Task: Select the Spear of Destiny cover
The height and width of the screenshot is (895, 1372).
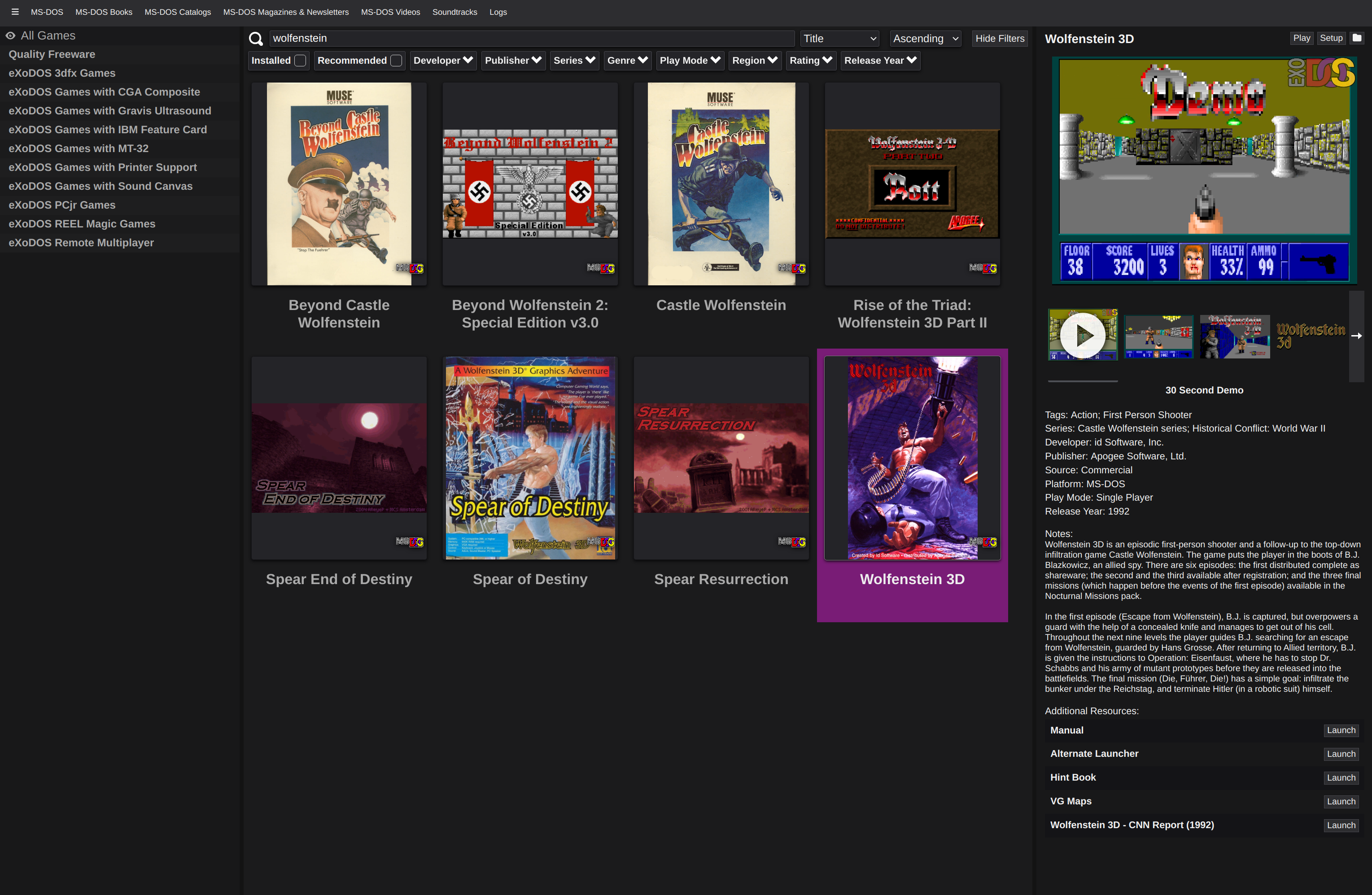Action: (530, 458)
